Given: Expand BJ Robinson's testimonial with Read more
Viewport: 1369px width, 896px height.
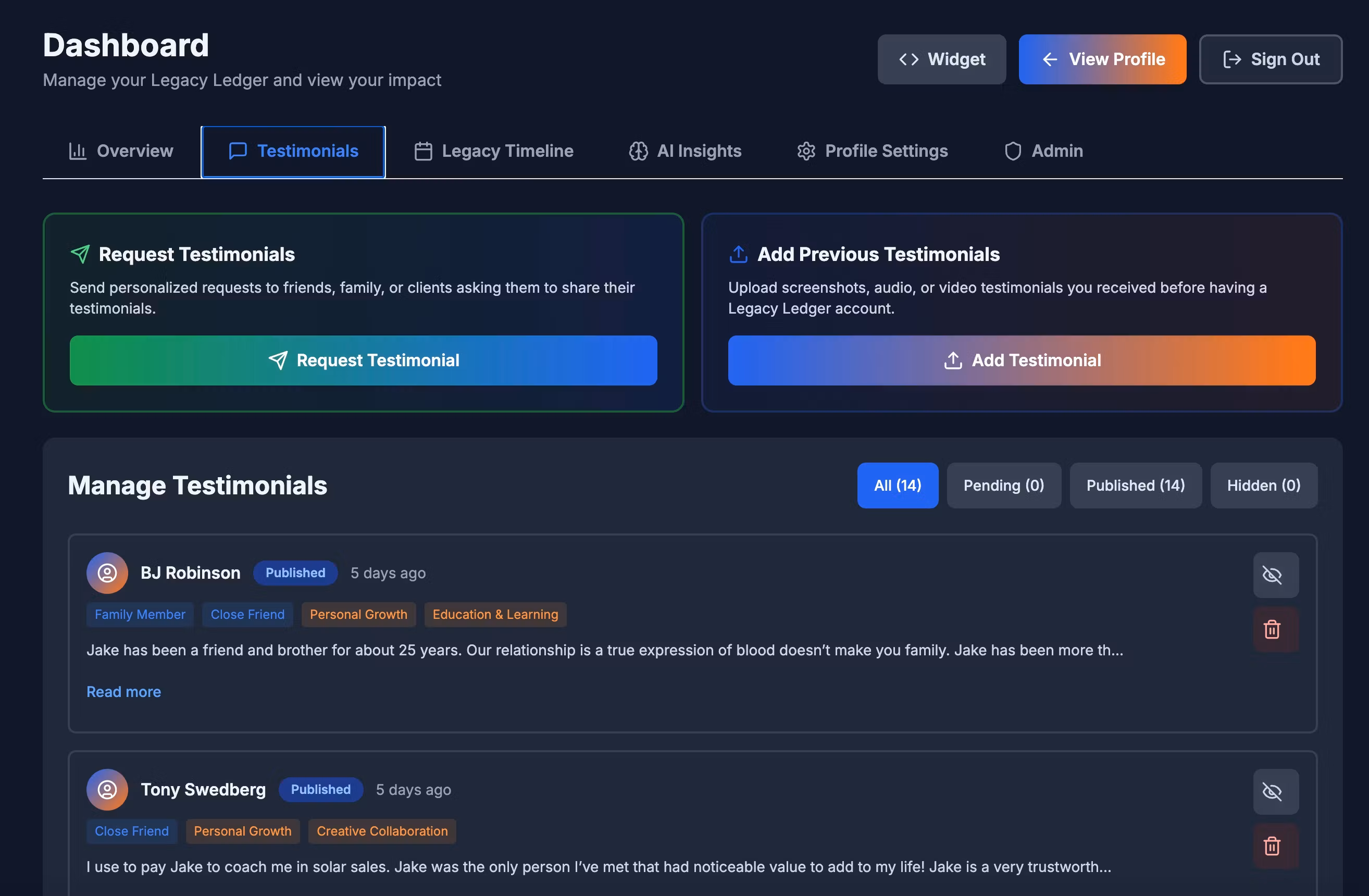Looking at the screenshot, I should [x=123, y=692].
